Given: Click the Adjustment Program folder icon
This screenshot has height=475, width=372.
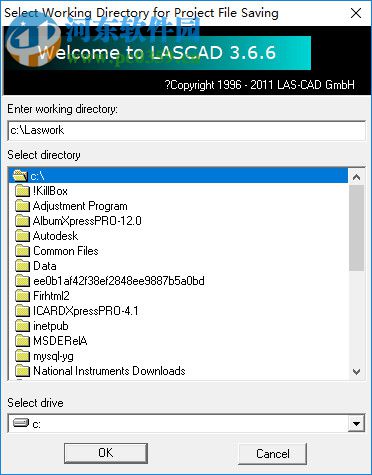Looking at the screenshot, I should pyautogui.click(x=22, y=206).
